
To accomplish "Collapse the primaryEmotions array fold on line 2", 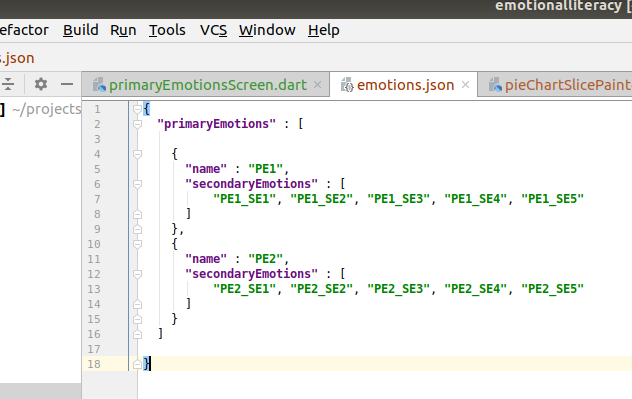I will tap(137, 124).
